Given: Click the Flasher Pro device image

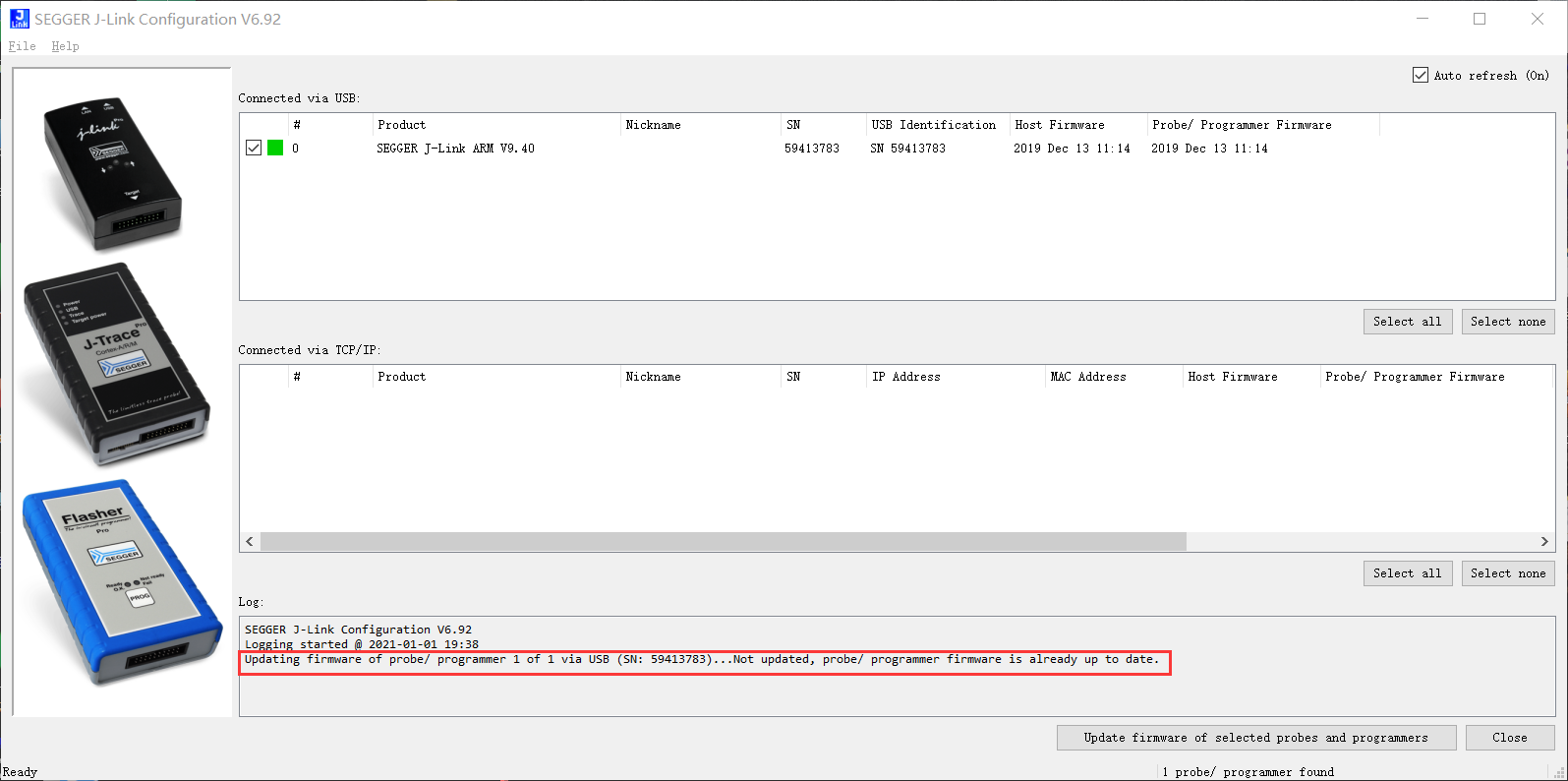Looking at the screenshot, I should 121,582.
